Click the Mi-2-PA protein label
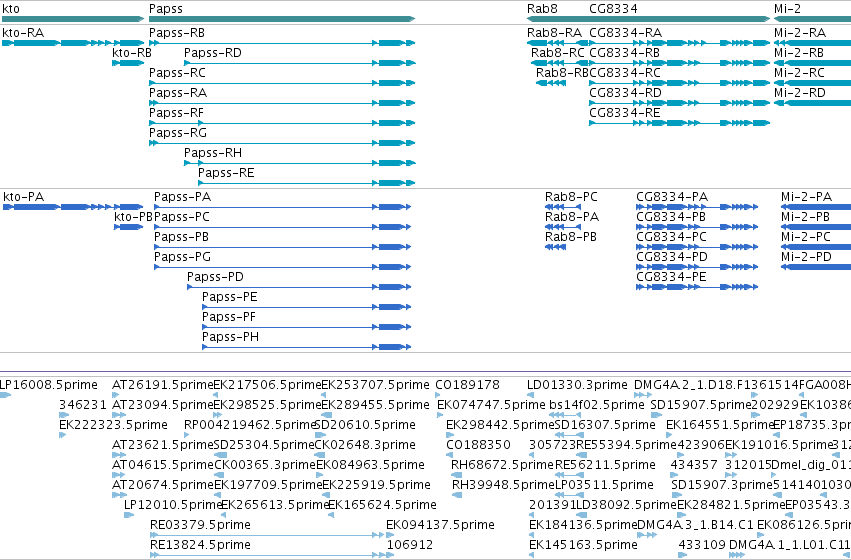Image resolution: width=851 pixels, height=560 pixels. [x=806, y=196]
